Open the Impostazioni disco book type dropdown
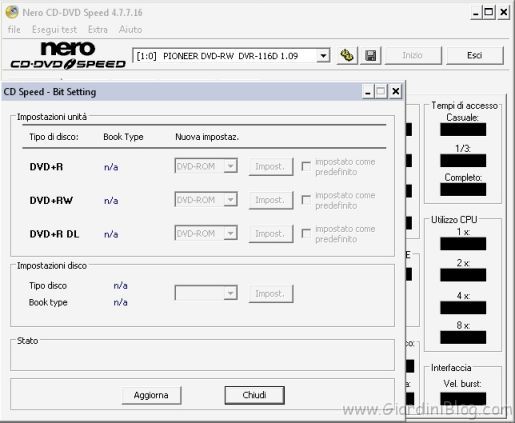The width and height of the screenshot is (515, 423). [x=231, y=293]
